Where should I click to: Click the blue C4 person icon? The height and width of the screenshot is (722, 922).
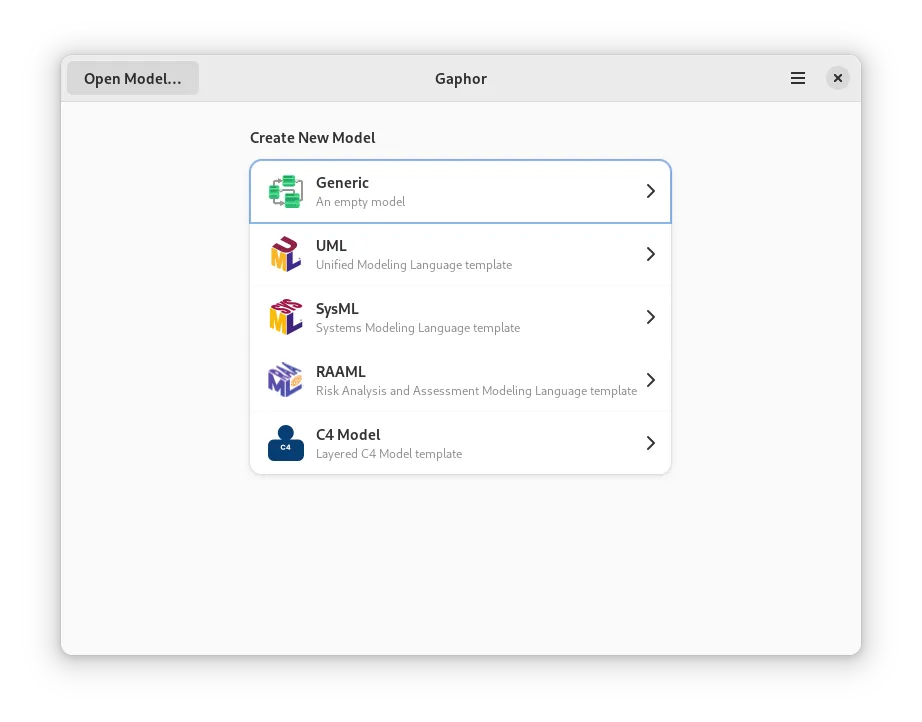pos(285,443)
